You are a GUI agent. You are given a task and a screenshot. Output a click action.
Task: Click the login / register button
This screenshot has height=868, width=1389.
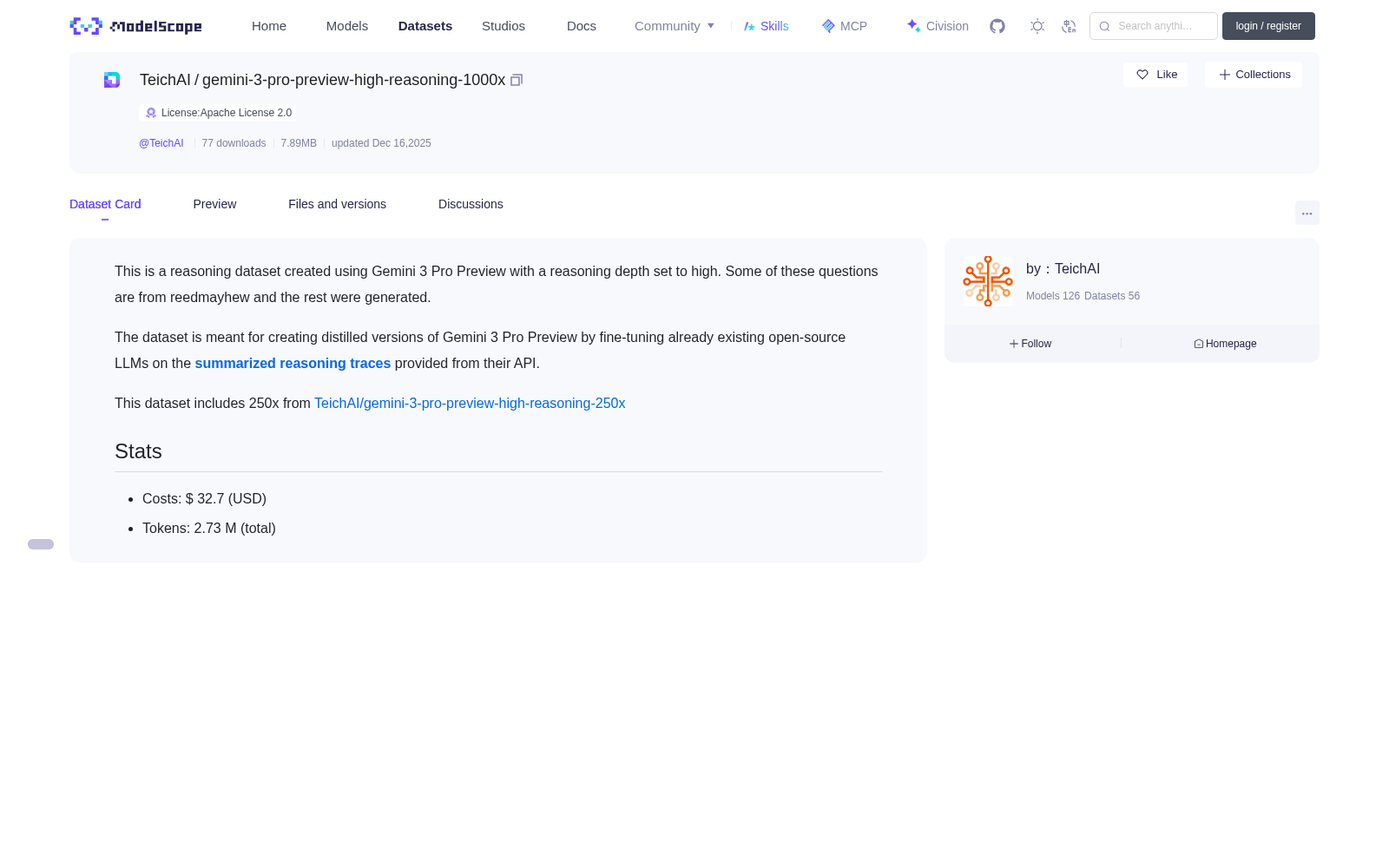pyautogui.click(x=1268, y=26)
